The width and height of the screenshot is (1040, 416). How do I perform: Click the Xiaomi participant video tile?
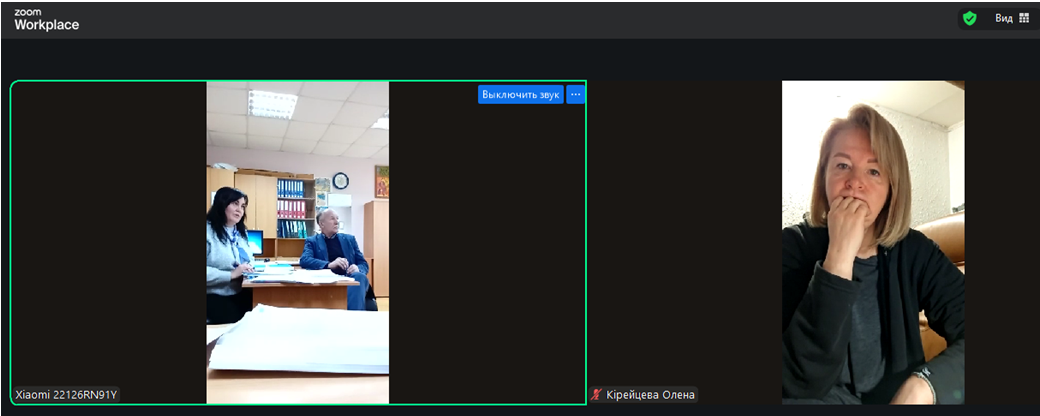click(x=298, y=242)
